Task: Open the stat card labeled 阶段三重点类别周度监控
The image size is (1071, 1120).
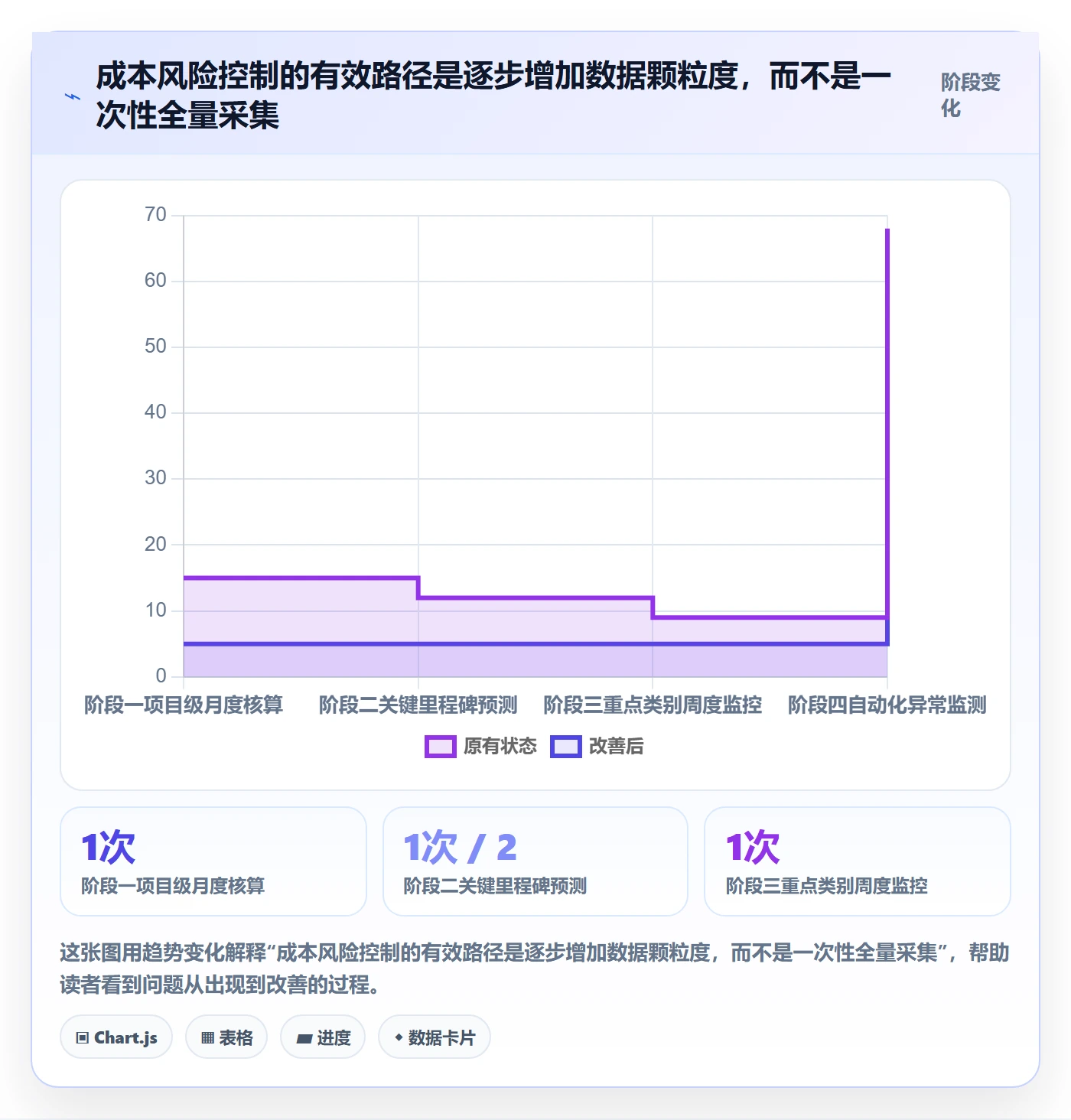Action: coord(858,861)
